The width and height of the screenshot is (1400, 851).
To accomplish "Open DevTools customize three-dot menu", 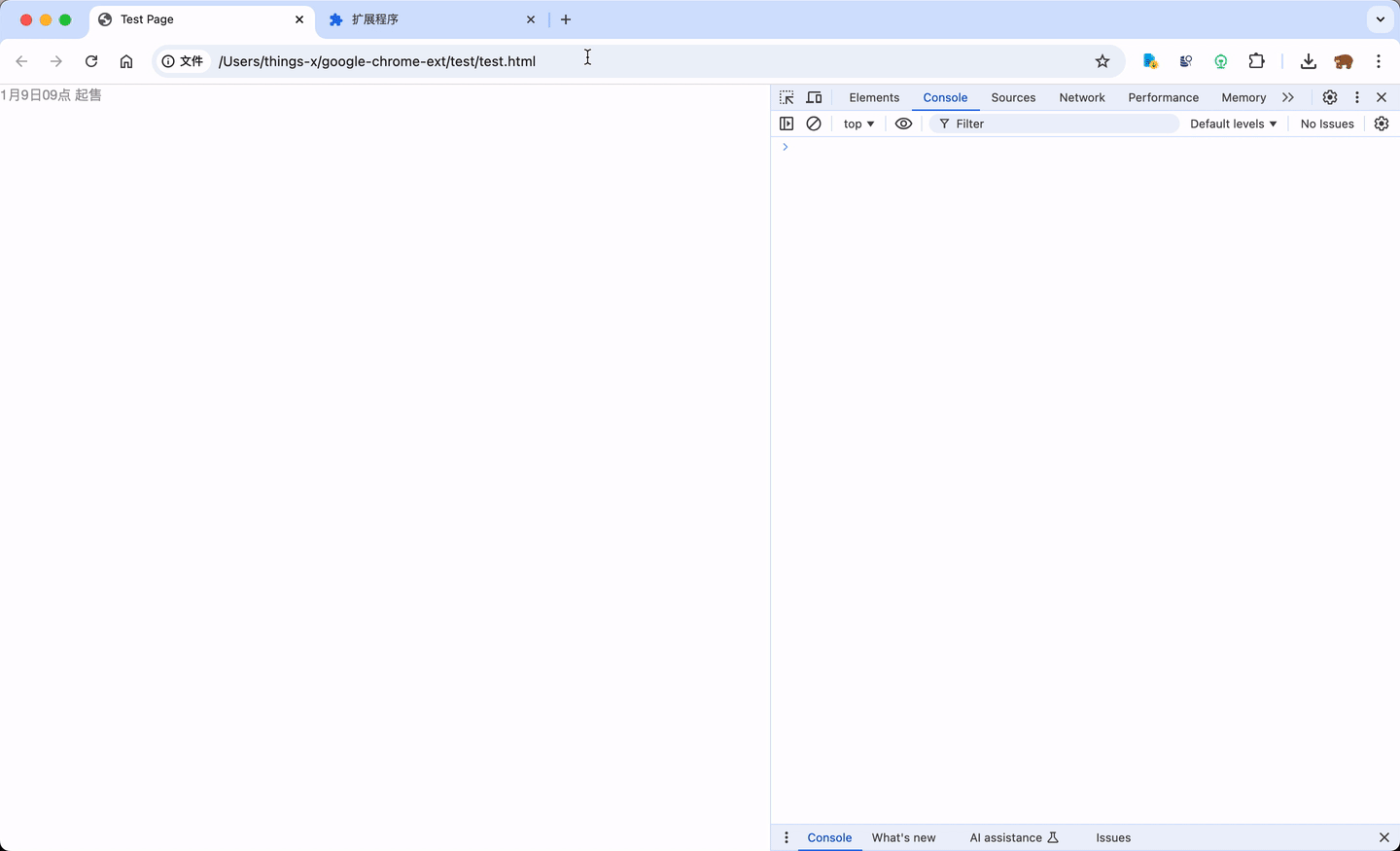I will point(1357,97).
